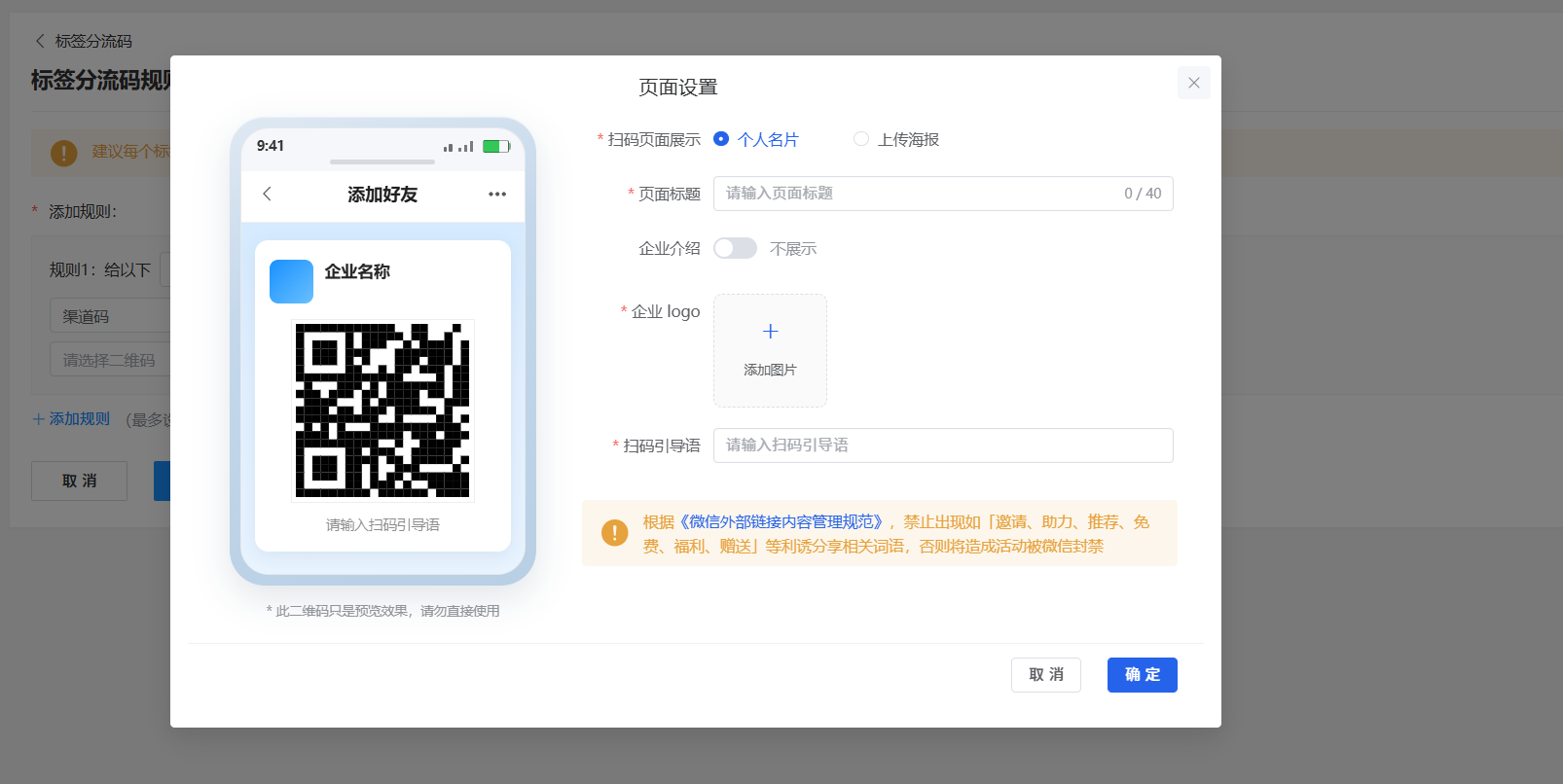Click the 请输入扫码引导语 caption under QR code
The image size is (1563, 784).
point(382,525)
